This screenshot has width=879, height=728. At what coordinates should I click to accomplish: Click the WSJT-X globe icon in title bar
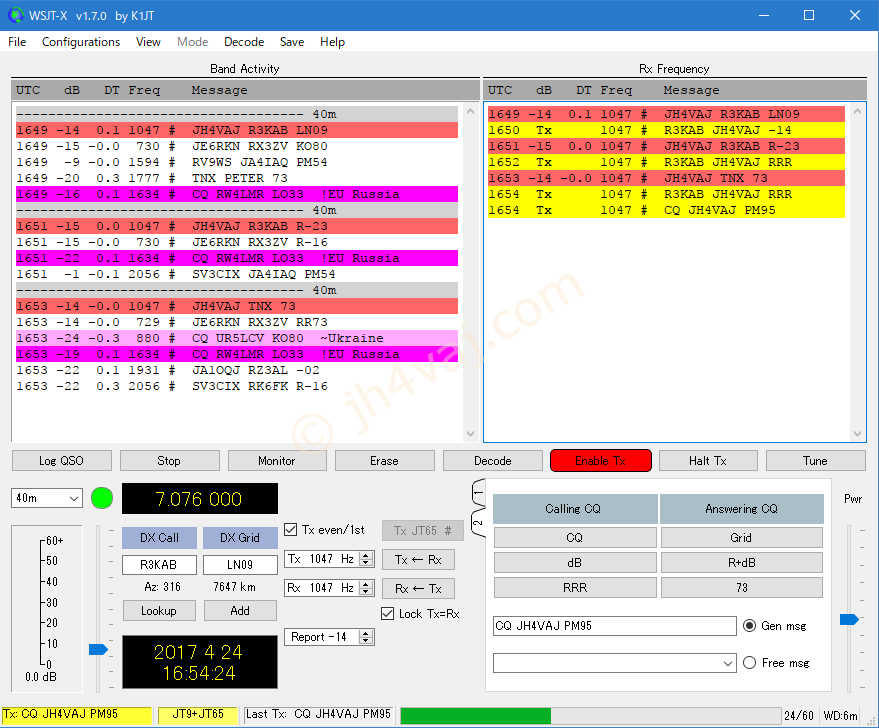[x=16, y=15]
